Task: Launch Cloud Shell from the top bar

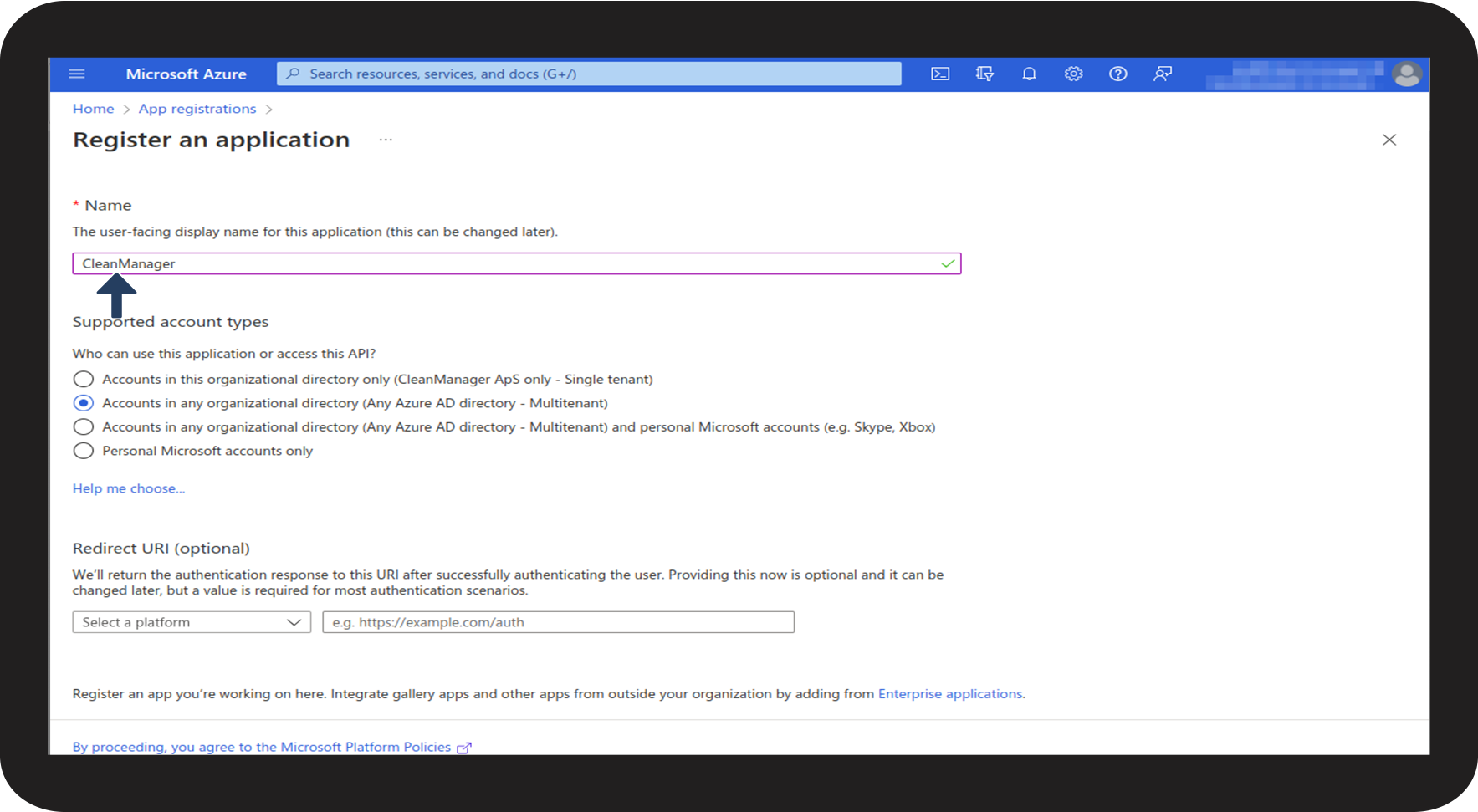Action: click(940, 74)
